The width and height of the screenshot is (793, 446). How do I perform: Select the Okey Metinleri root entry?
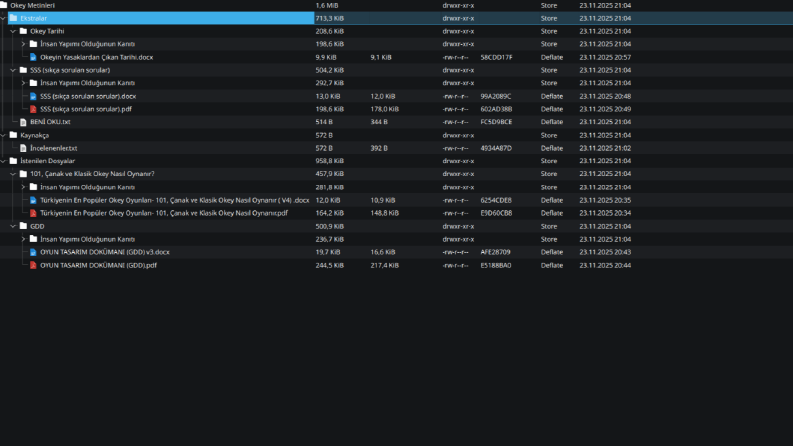[32, 5]
